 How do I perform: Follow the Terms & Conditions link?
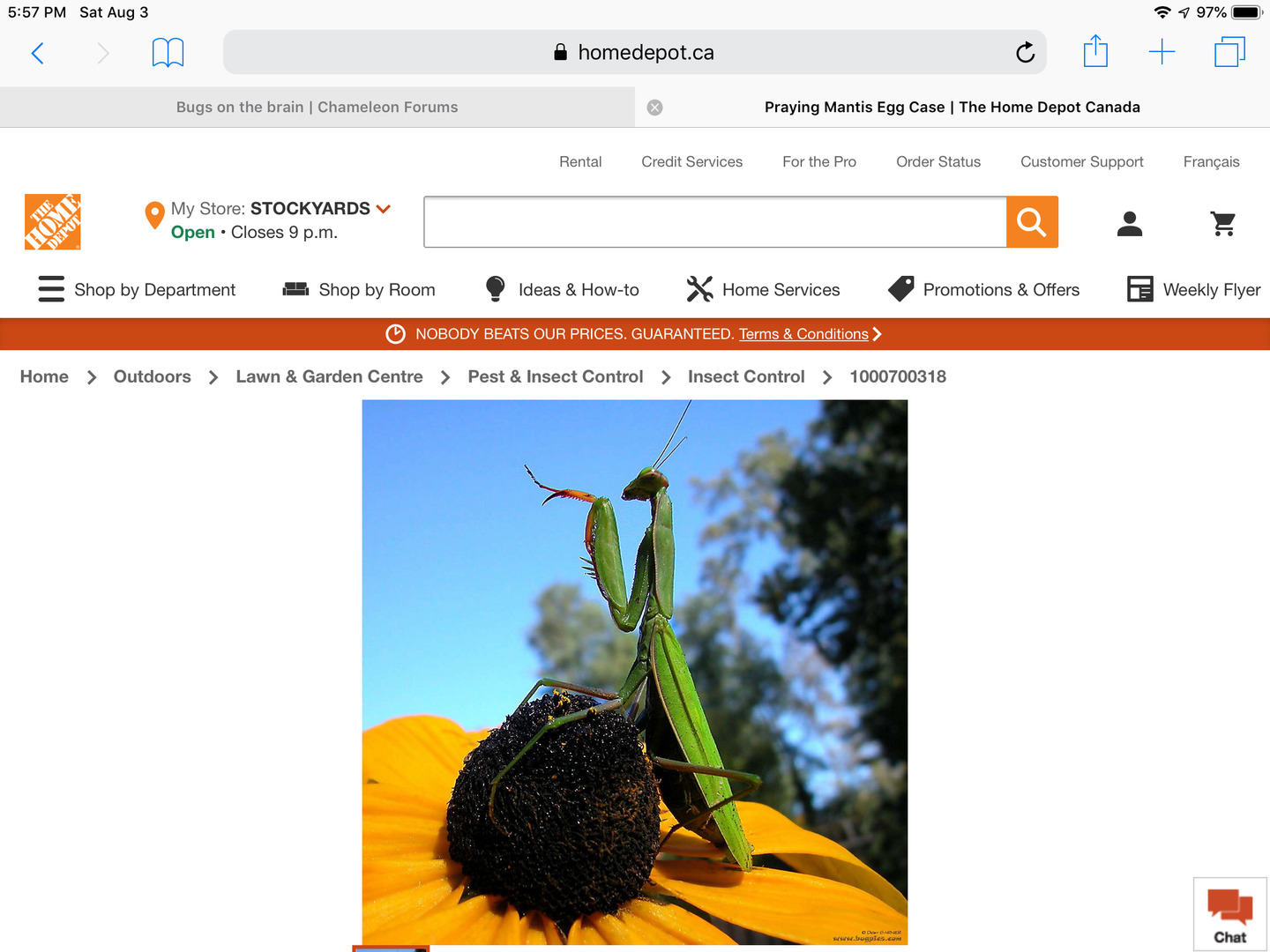(803, 334)
